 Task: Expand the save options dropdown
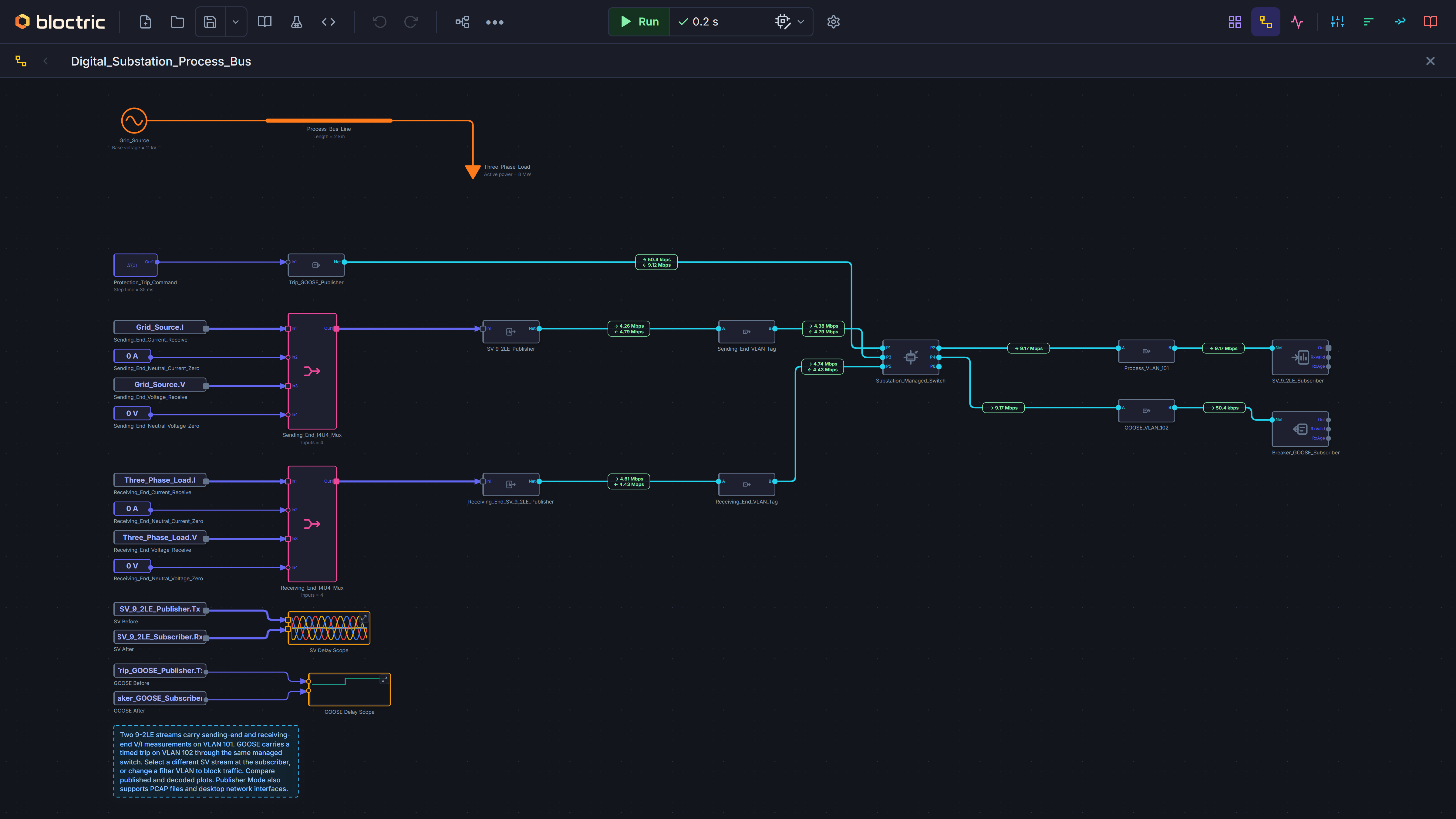(x=236, y=22)
